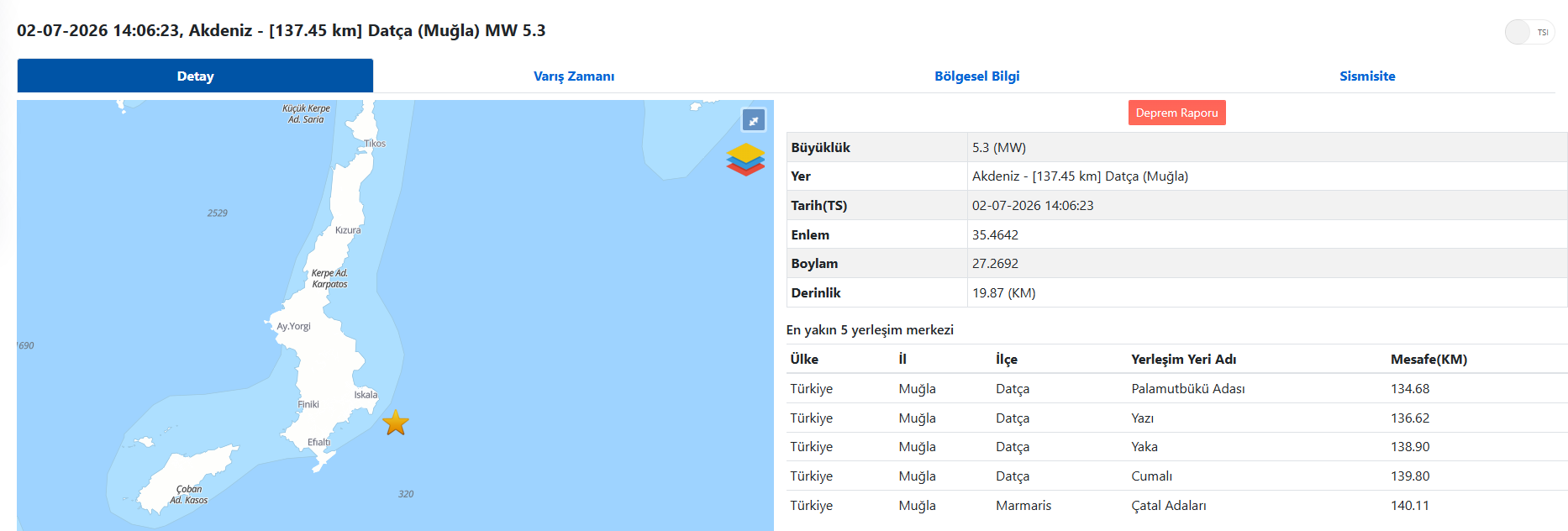Click the Derinlik row label
Viewport: 1568px width, 531px height.
(x=815, y=293)
